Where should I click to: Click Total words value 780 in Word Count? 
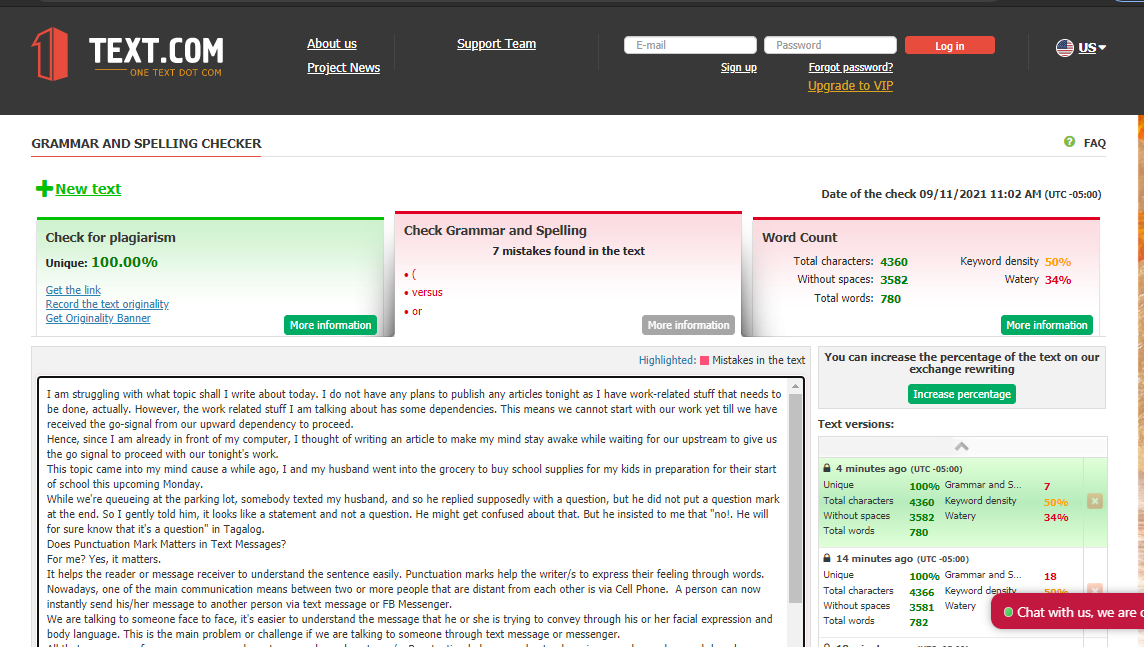tap(890, 299)
